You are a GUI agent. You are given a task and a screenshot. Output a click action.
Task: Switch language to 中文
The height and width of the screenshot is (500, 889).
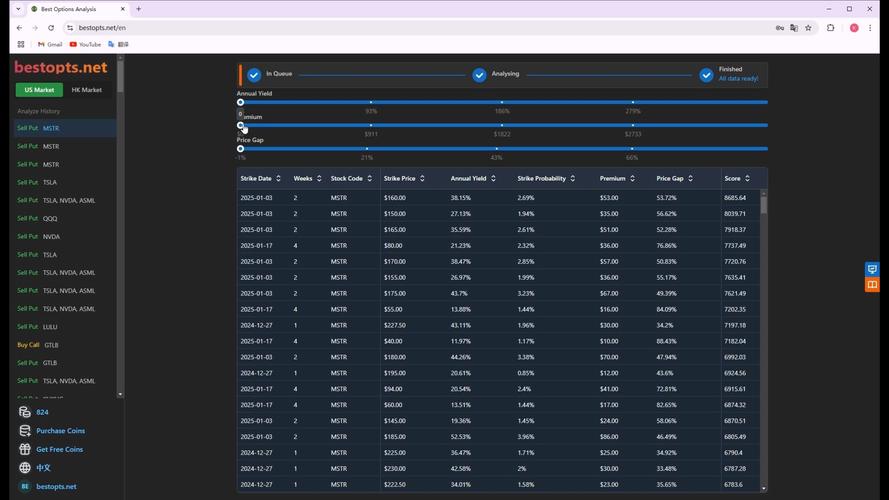point(43,468)
